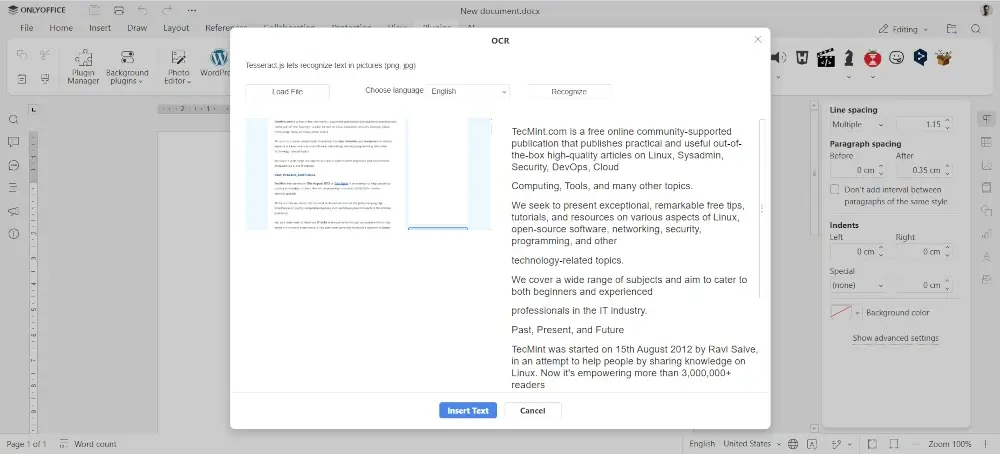Open the Find search icon in left sidebar

14,120
